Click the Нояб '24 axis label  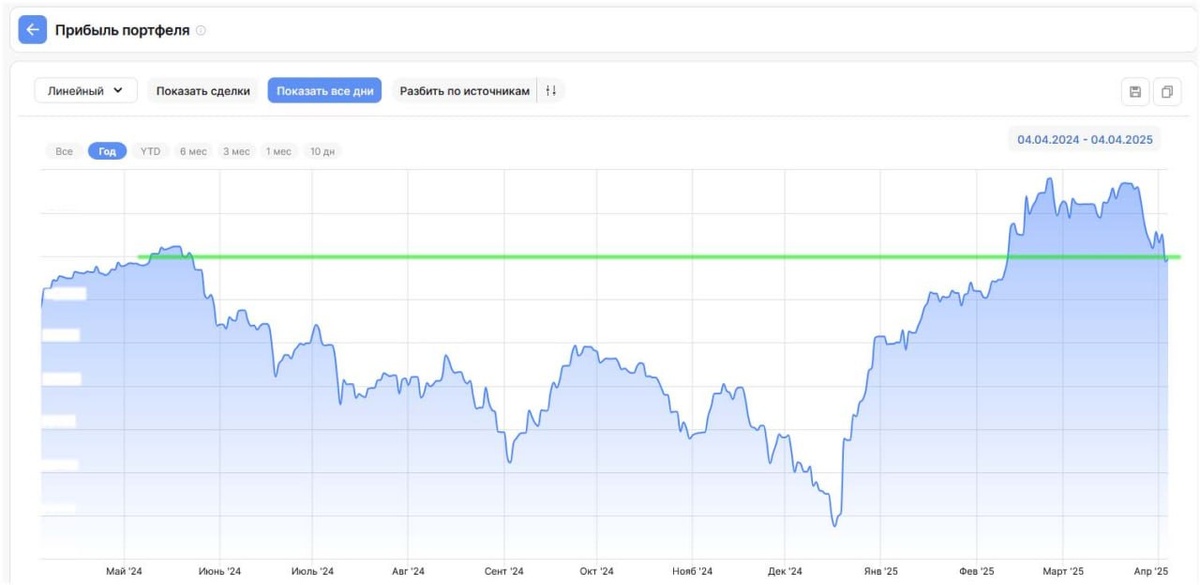pyautogui.click(x=692, y=571)
